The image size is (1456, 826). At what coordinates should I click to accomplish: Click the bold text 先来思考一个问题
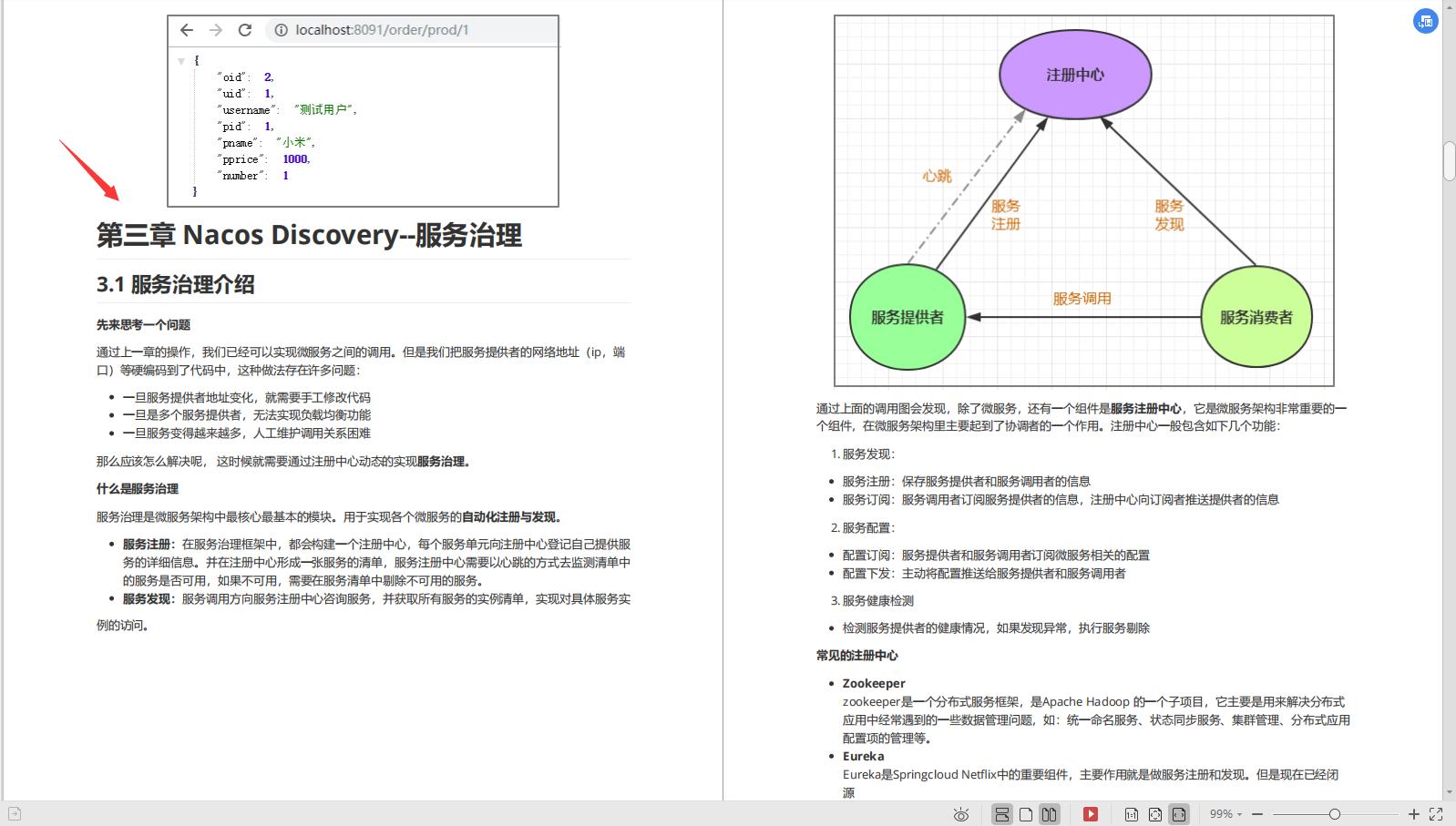pos(144,325)
